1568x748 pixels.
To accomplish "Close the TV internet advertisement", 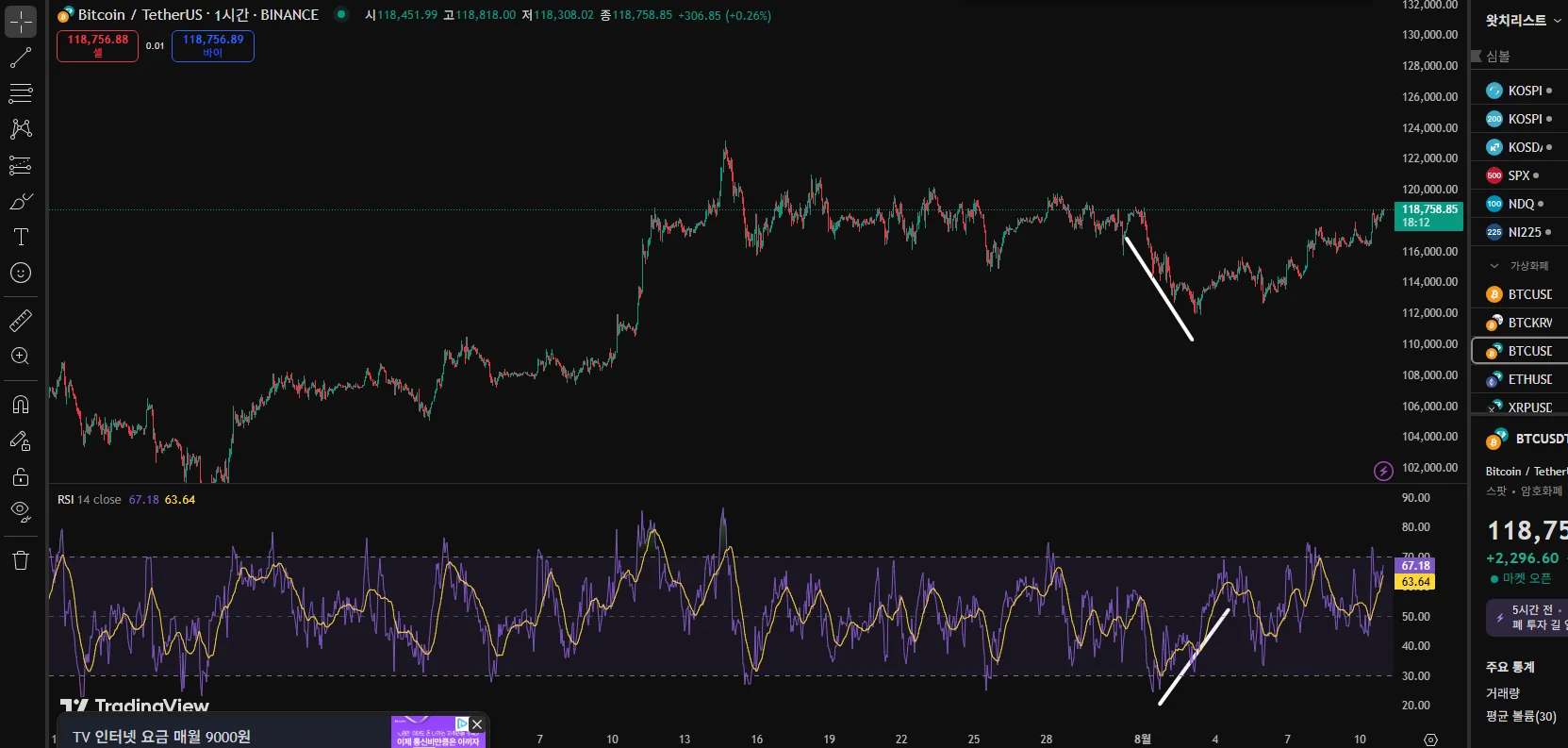I will click(477, 724).
